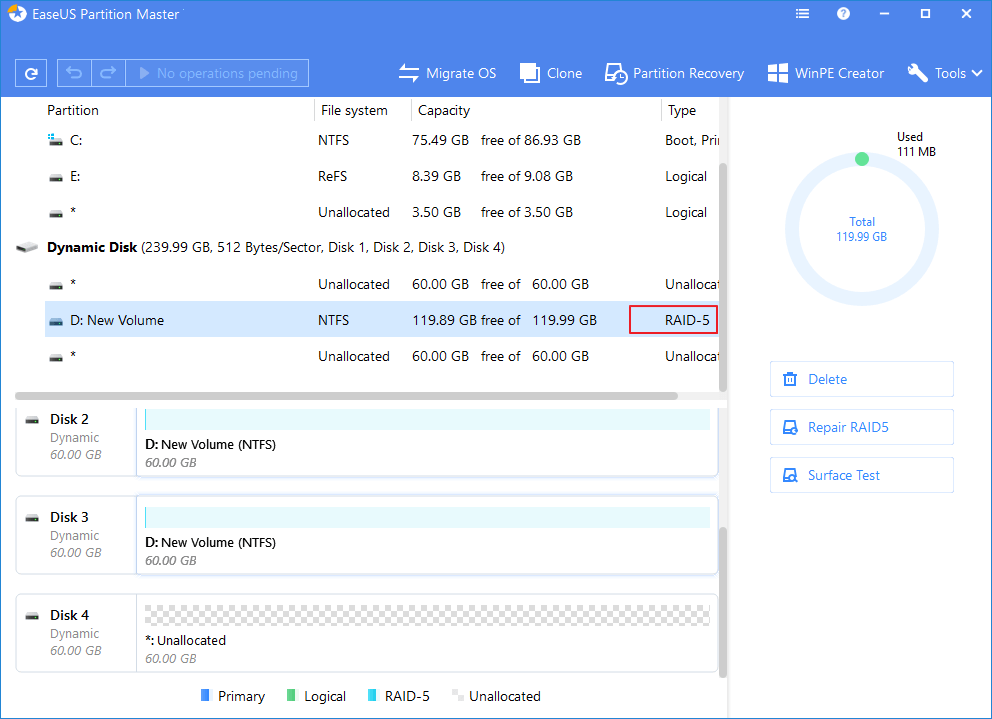Click the Disk 2 label panel
The width and height of the screenshot is (992, 719).
[x=76, y=442]
